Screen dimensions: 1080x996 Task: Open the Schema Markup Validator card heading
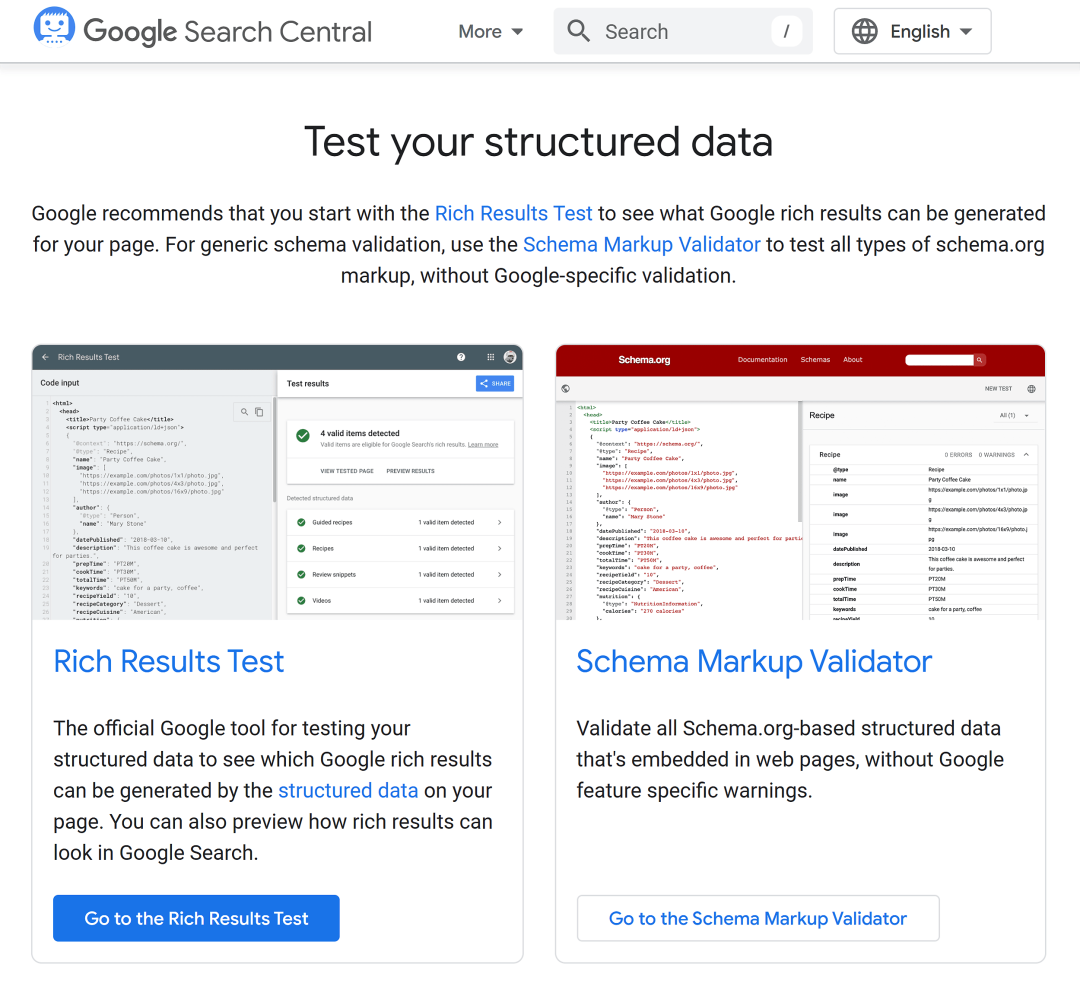click(754, 661)
